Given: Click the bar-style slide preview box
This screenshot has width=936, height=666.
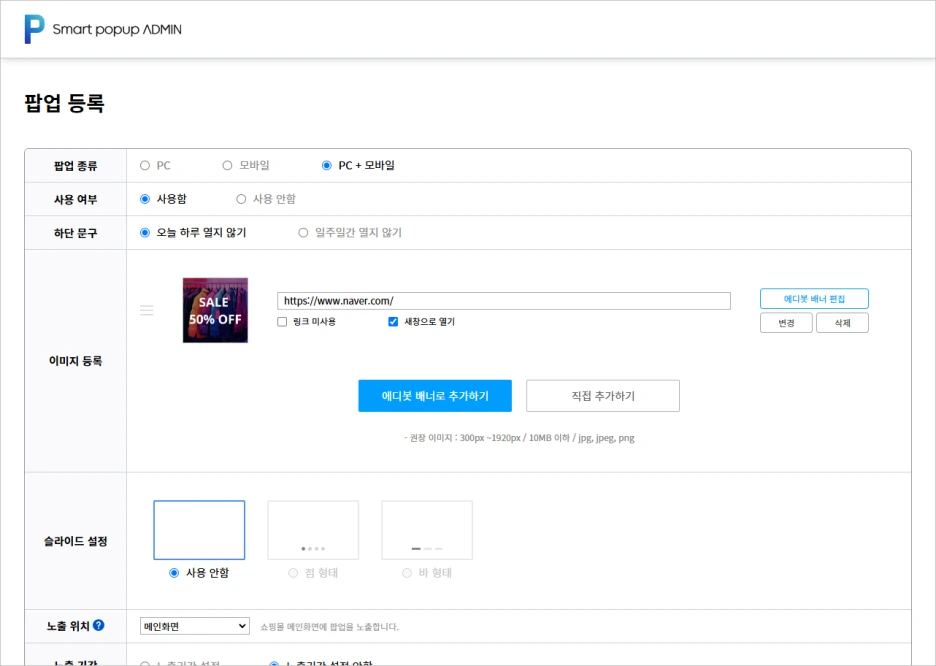Looking at the screenshot, I should (427, 530).
